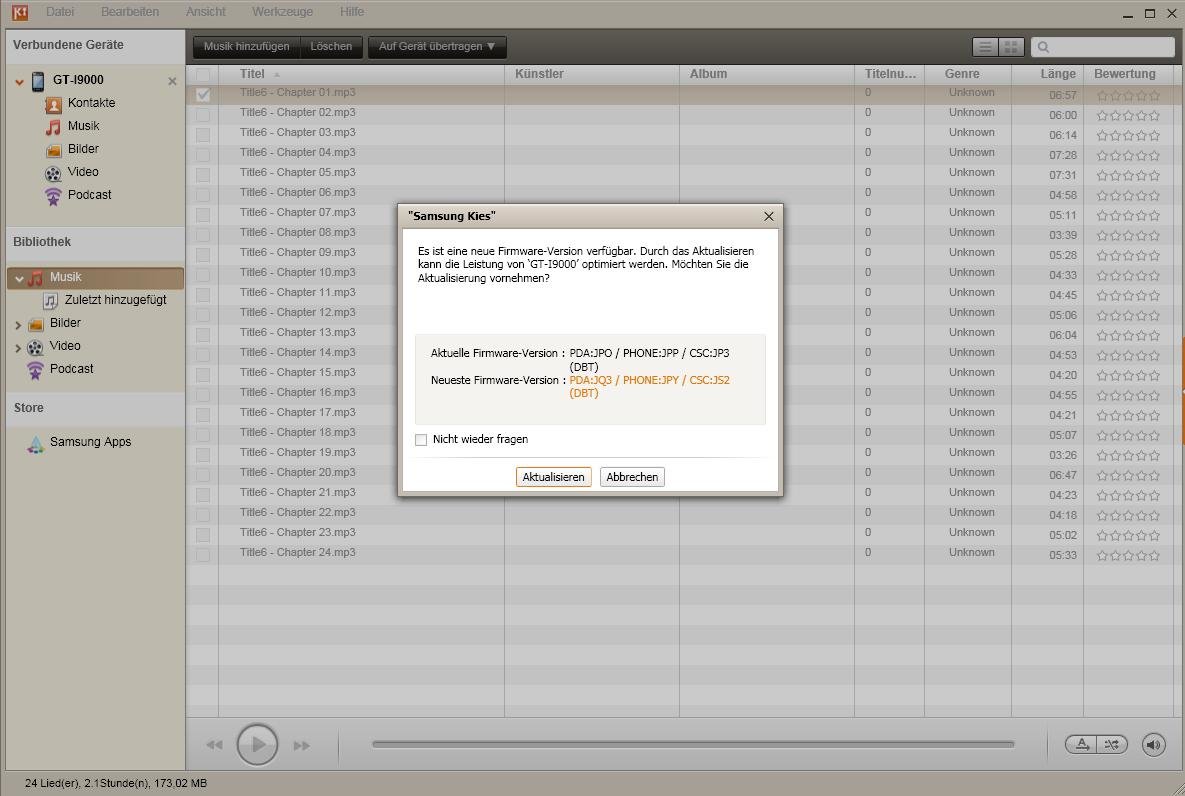Screen dimensions: 1185x796
Task: Click Bilder library folder icon
Action: click(x=36, y=324)
